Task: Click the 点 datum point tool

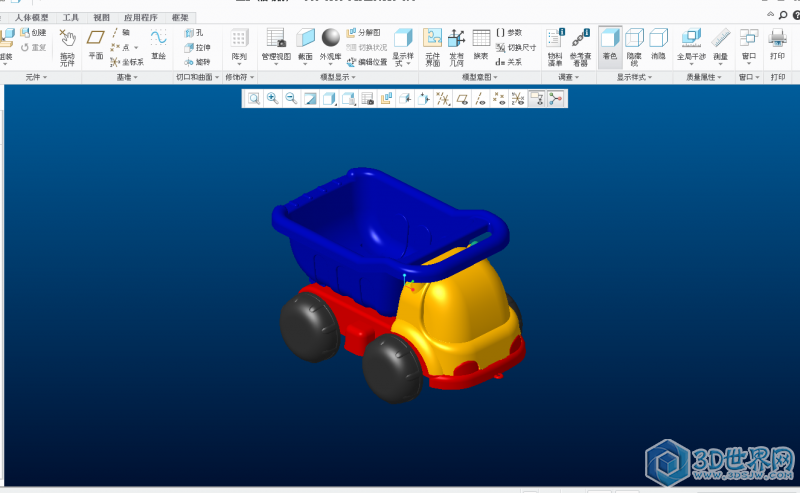Action: coord(120,47)
